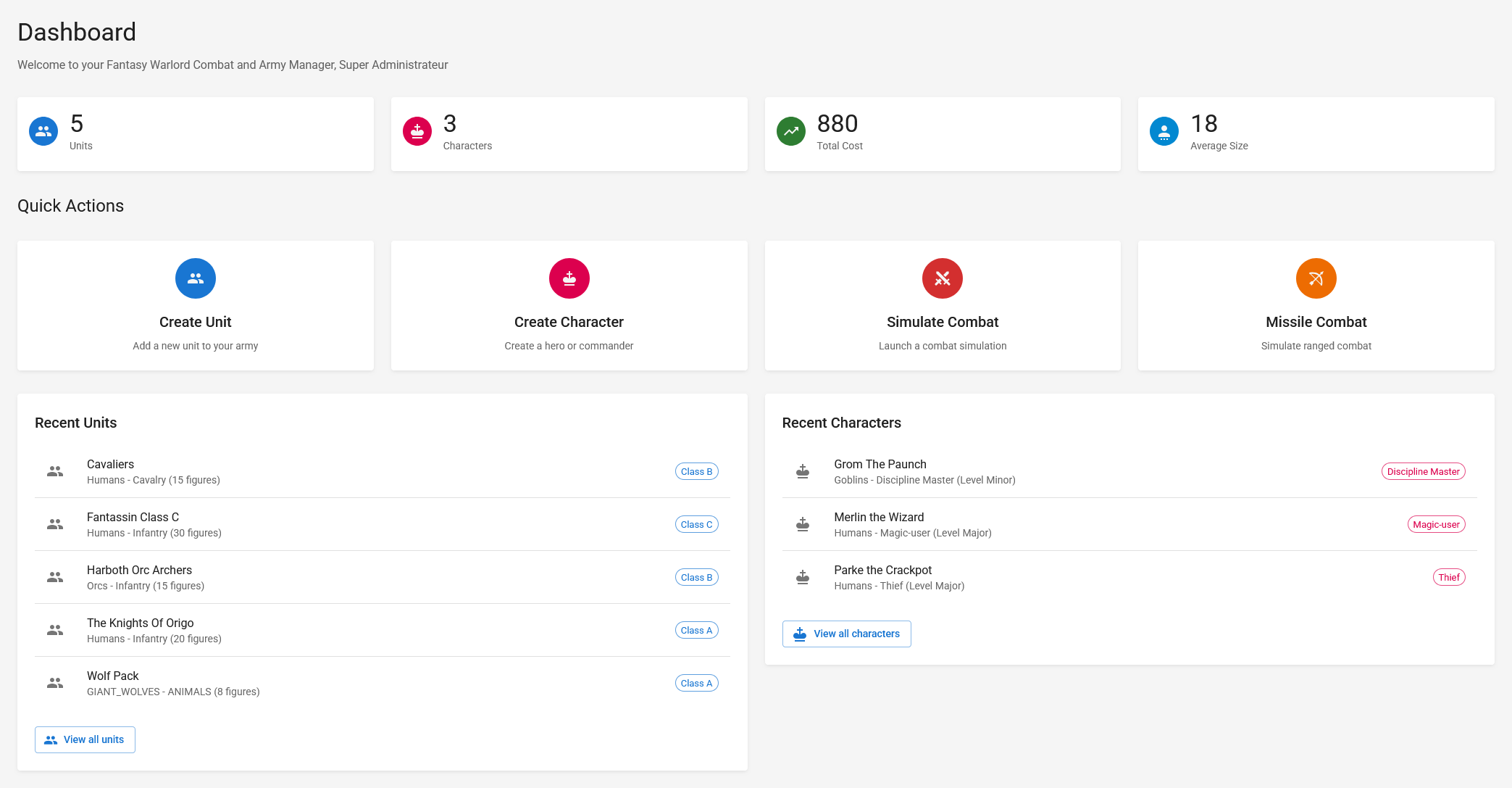
Task: Click the blue Units stat icon
Action: (43, 131)
